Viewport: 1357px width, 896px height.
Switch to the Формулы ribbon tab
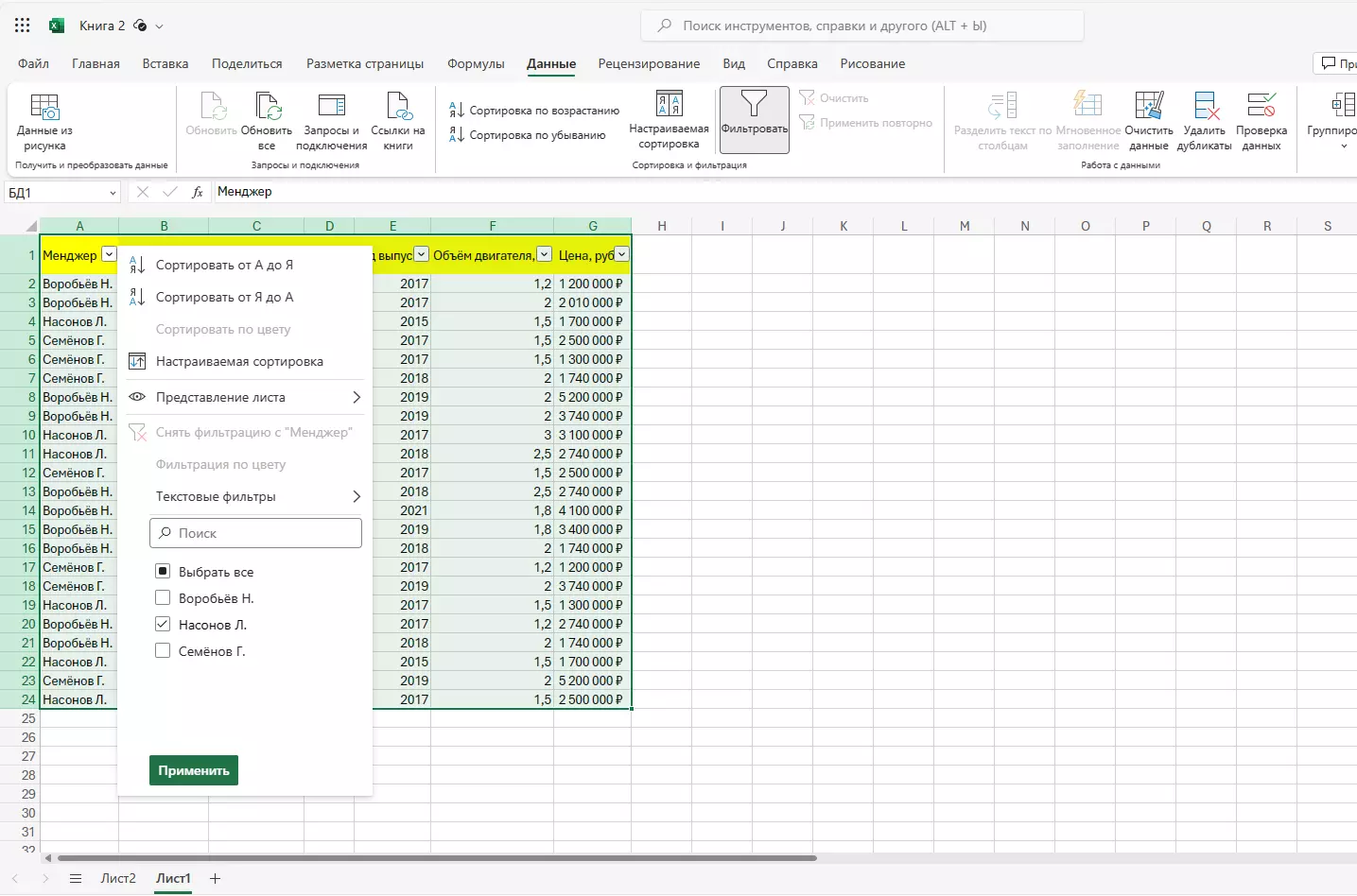pyautogui.click(x=476, y=64)
